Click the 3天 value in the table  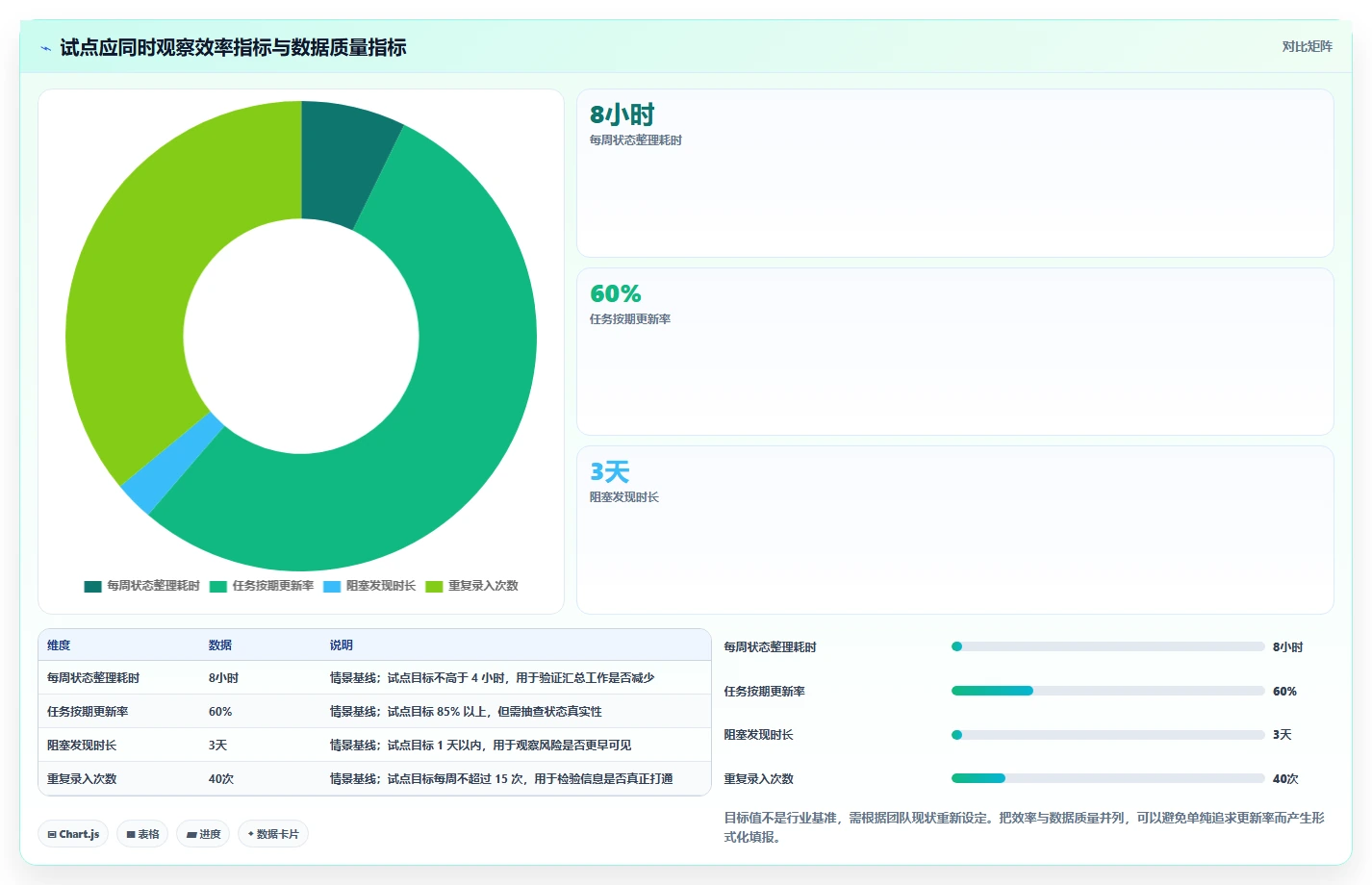point(217,746)
